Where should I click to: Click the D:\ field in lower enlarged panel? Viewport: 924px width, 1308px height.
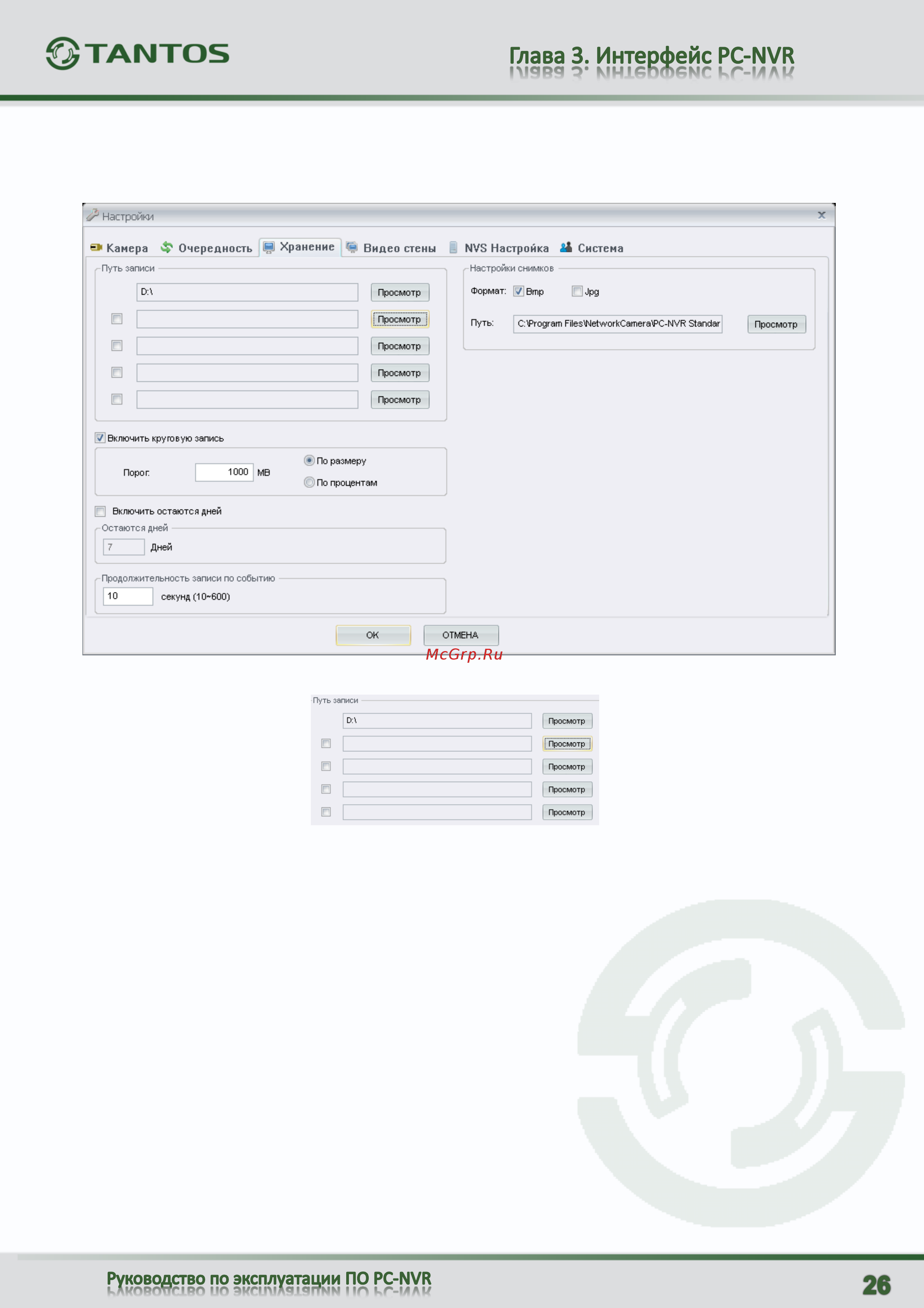tap(437, 721)
